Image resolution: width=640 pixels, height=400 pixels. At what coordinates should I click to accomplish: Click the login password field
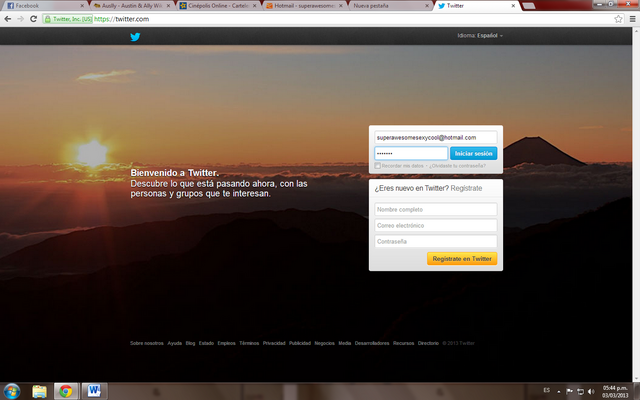coord(411,153)
